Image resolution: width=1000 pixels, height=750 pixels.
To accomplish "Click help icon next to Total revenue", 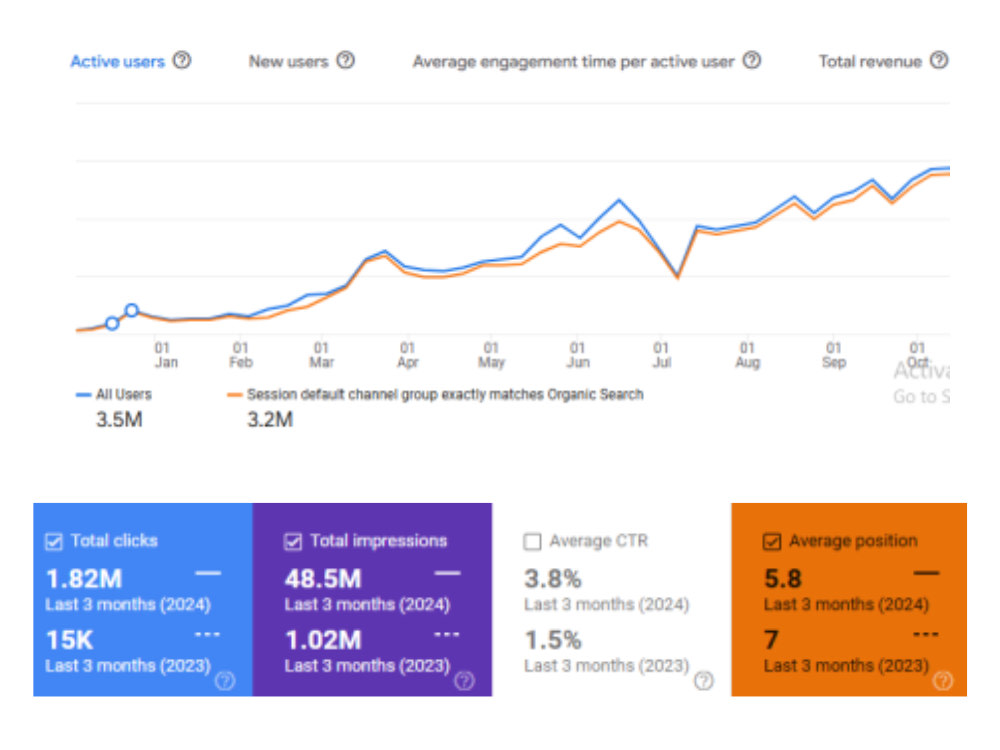I will (939, 61).
